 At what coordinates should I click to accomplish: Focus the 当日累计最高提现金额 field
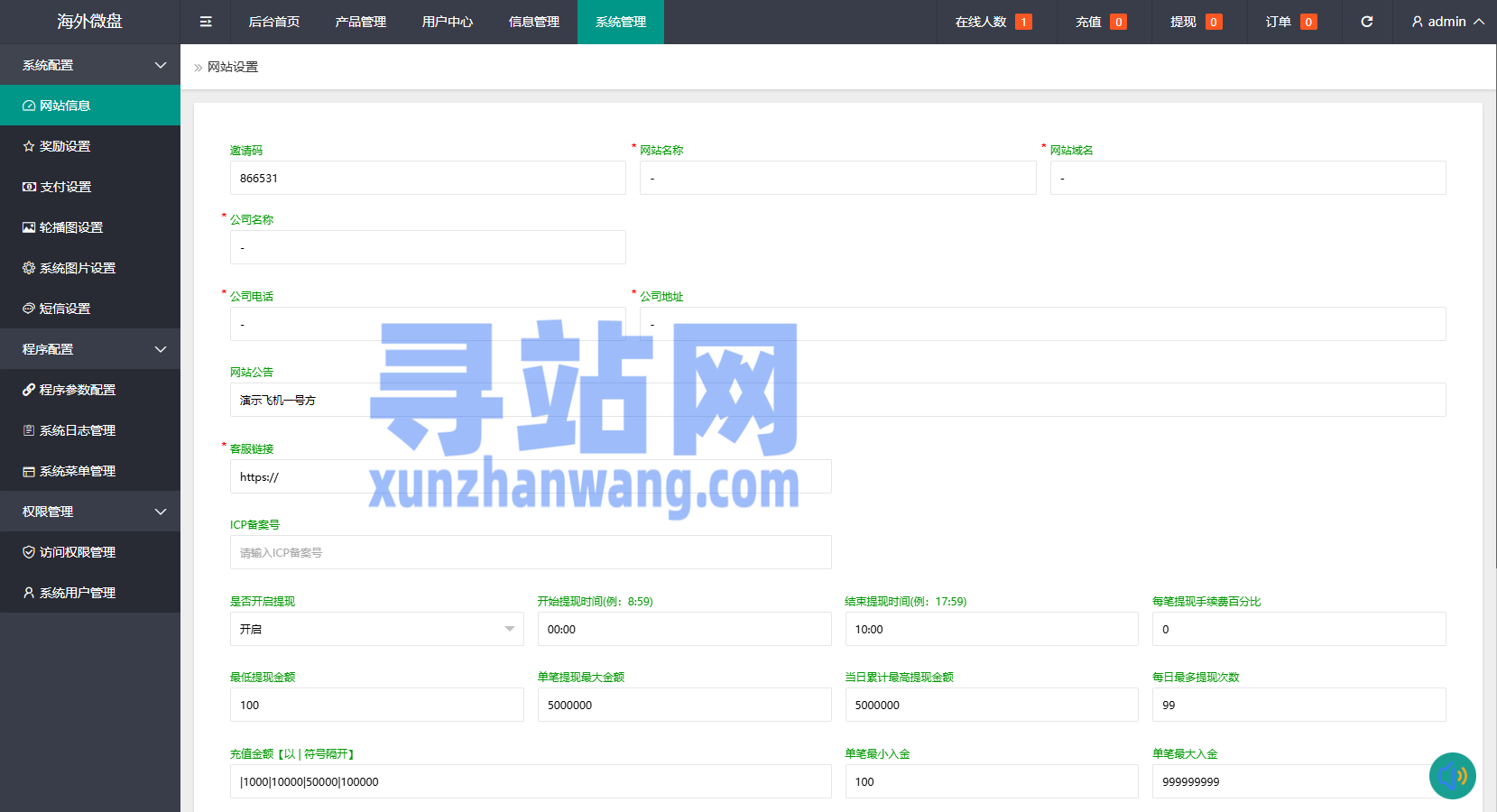pos(992,705)
